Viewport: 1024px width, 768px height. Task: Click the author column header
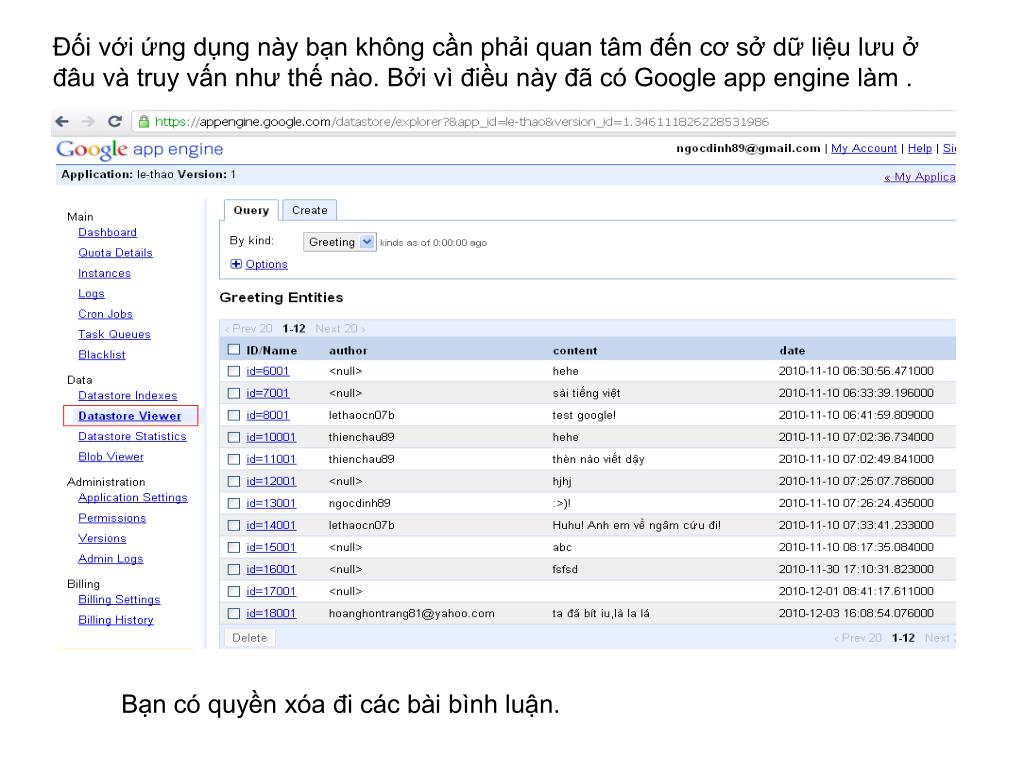tap(348, 351)
